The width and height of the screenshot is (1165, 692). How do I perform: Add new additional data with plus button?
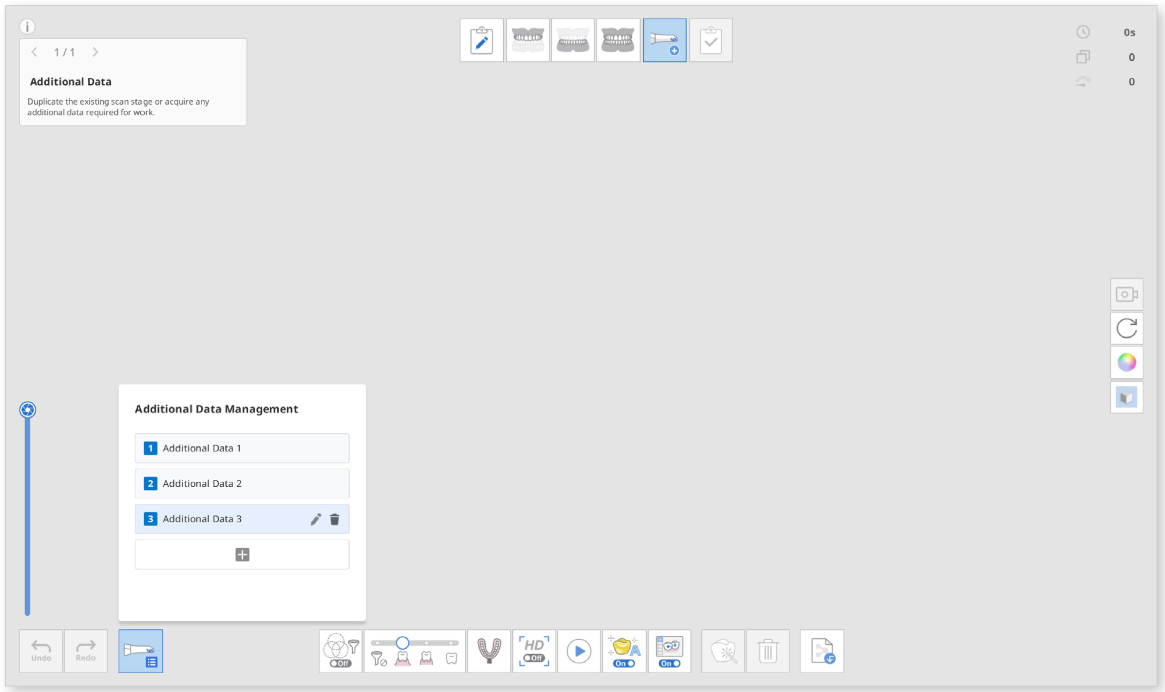point(242,554)
